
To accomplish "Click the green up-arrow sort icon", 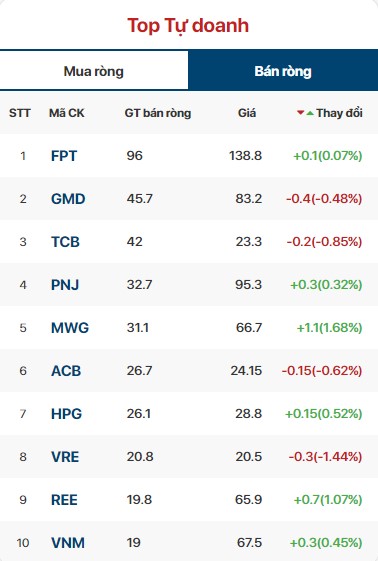I will click(x=310, y=113).
